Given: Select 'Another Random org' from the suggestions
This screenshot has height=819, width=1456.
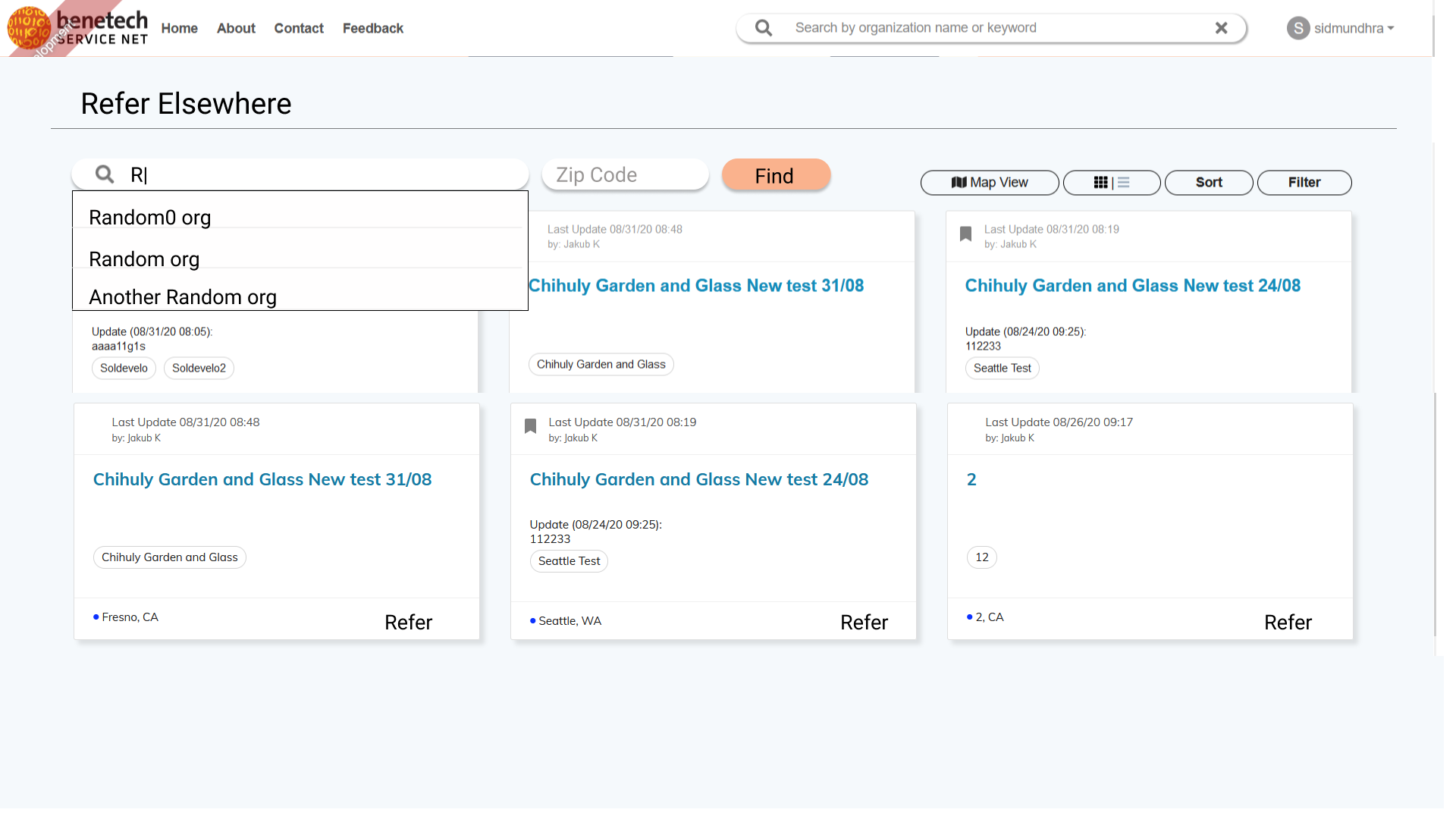Looking at the screenshot, I should point(182,297).
